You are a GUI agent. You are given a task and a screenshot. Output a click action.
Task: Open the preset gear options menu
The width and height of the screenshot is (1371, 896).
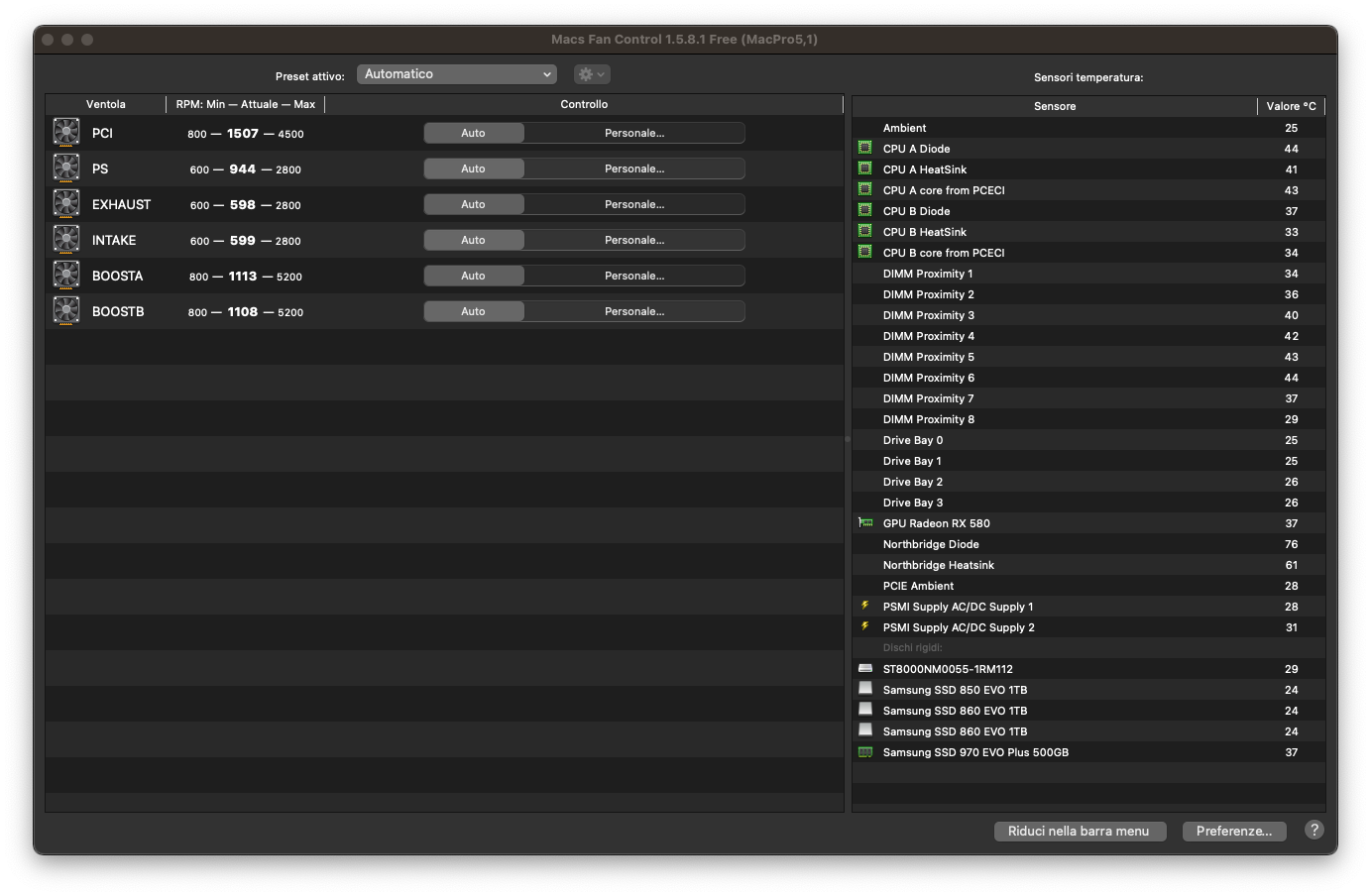[x=592, y=74]
